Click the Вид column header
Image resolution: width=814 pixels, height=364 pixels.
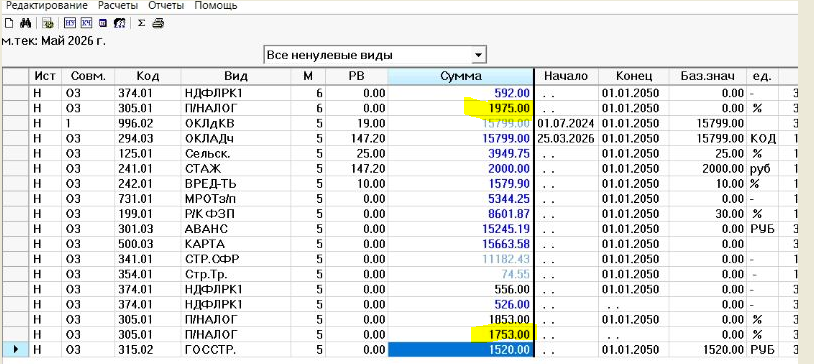[236, 76]
